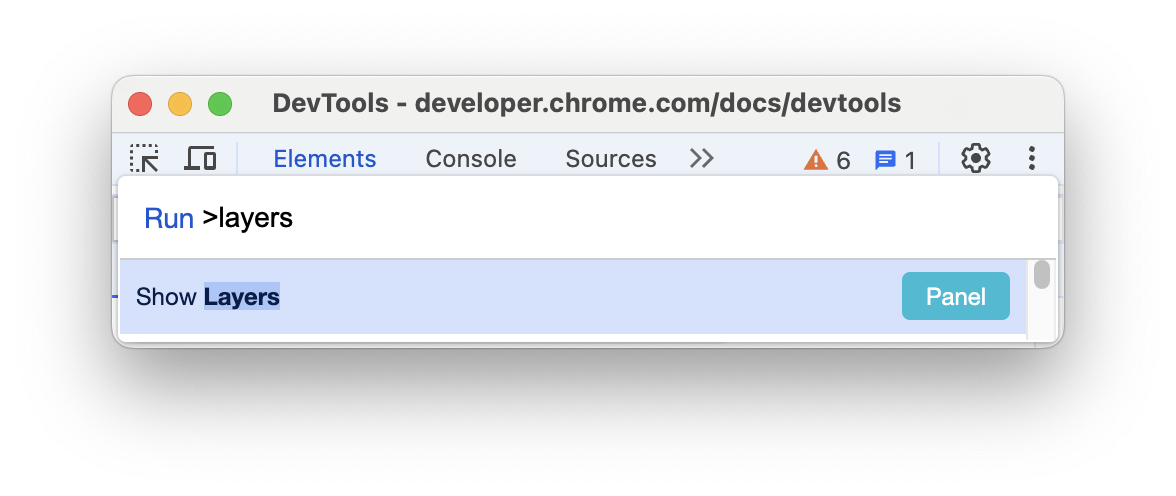The image size is (1176, 496).
Task: Open the blue issues message icon
Action: tap(885, 160)
